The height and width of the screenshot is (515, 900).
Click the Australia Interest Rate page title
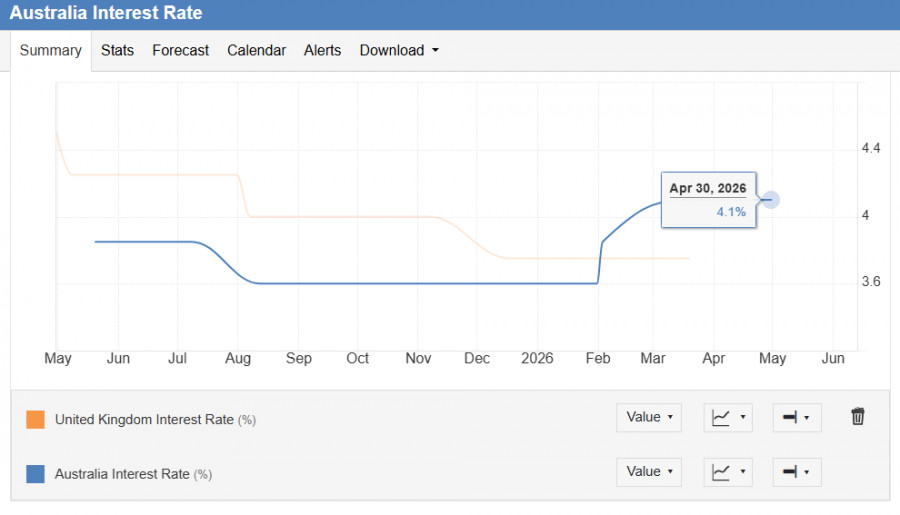tap(106, 13)
